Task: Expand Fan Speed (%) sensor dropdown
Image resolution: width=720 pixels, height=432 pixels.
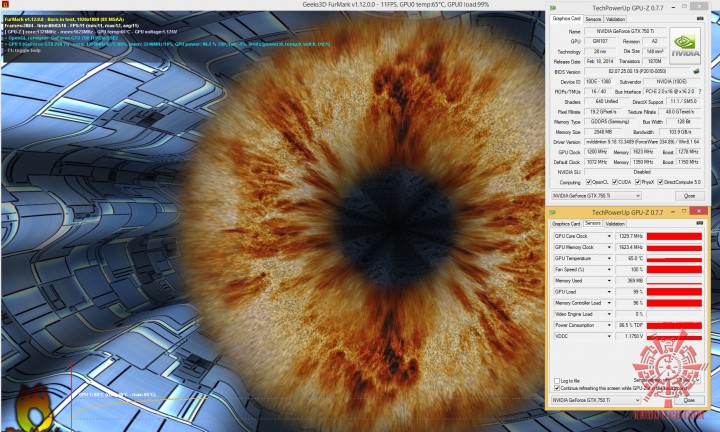Action: pyautogui.click(x=609, y=269)
